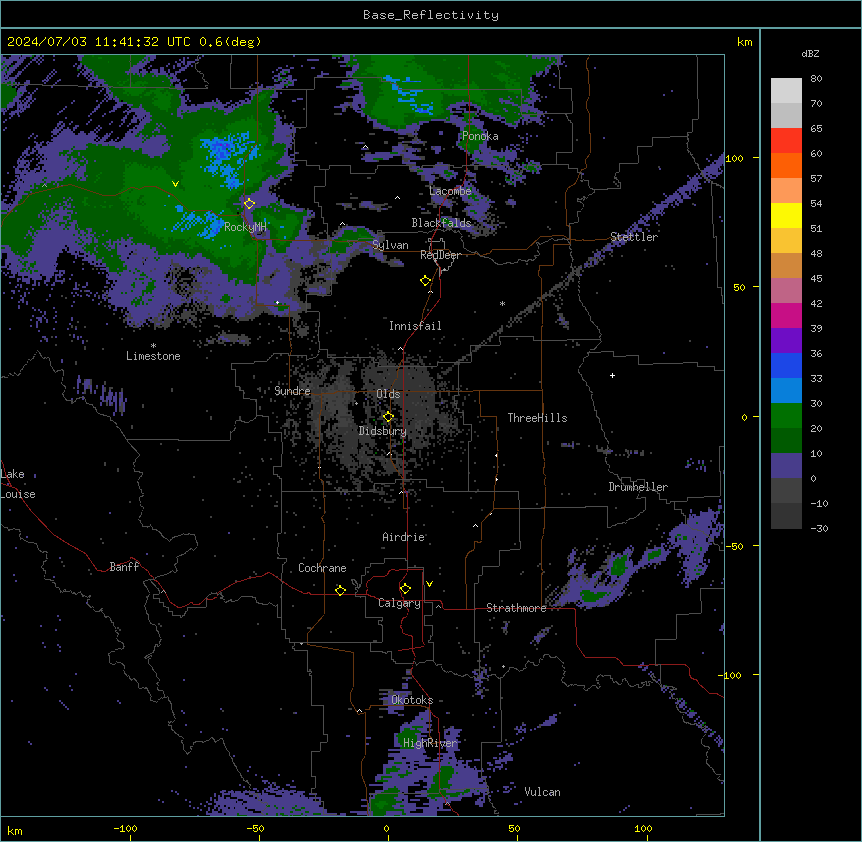The image size is (862, 842).
Task: Click the yellow diamond between Olds and Didsbury
Action: (388, 417)
